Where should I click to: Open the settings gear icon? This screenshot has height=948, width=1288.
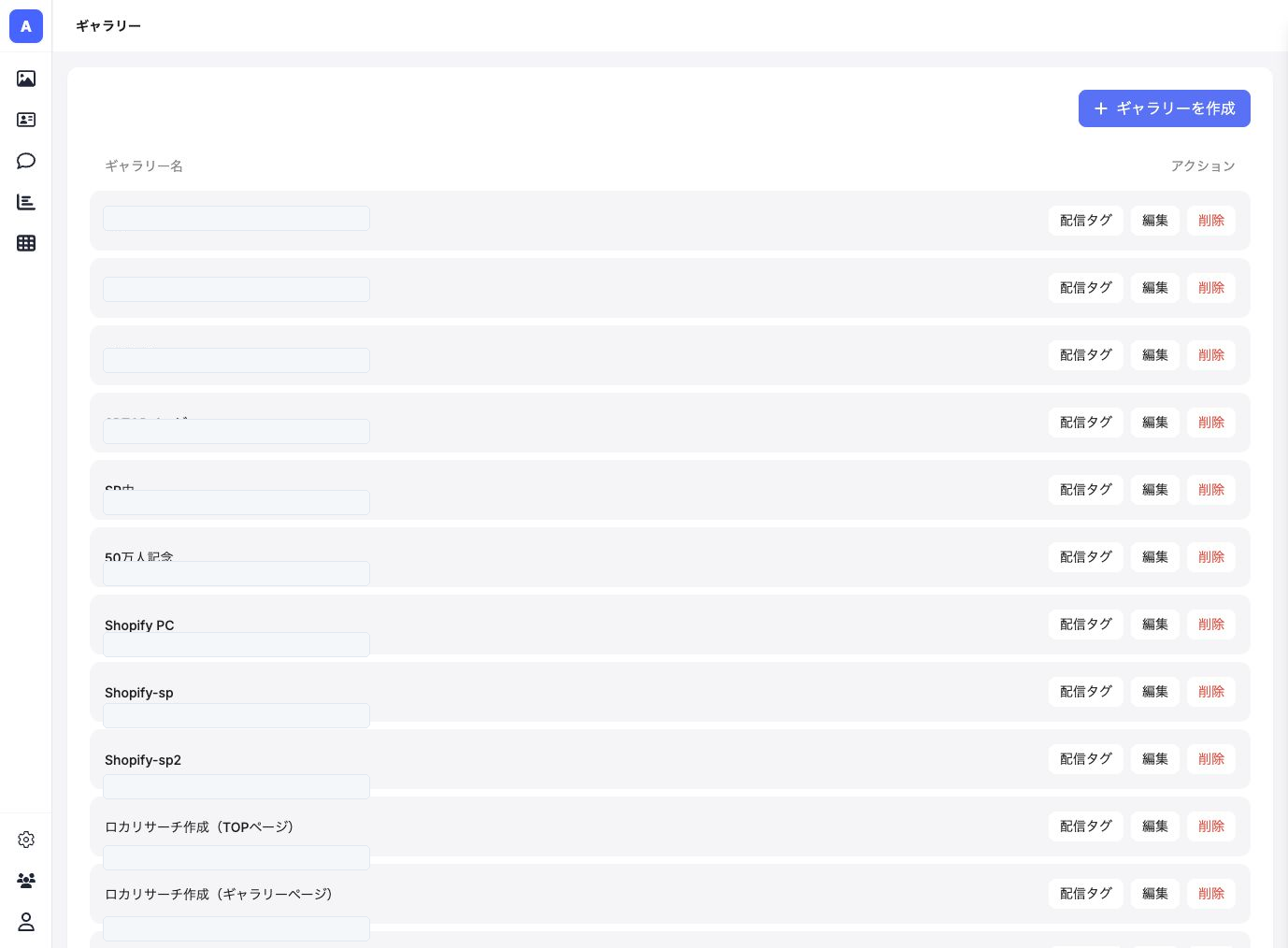click(26, 840)
